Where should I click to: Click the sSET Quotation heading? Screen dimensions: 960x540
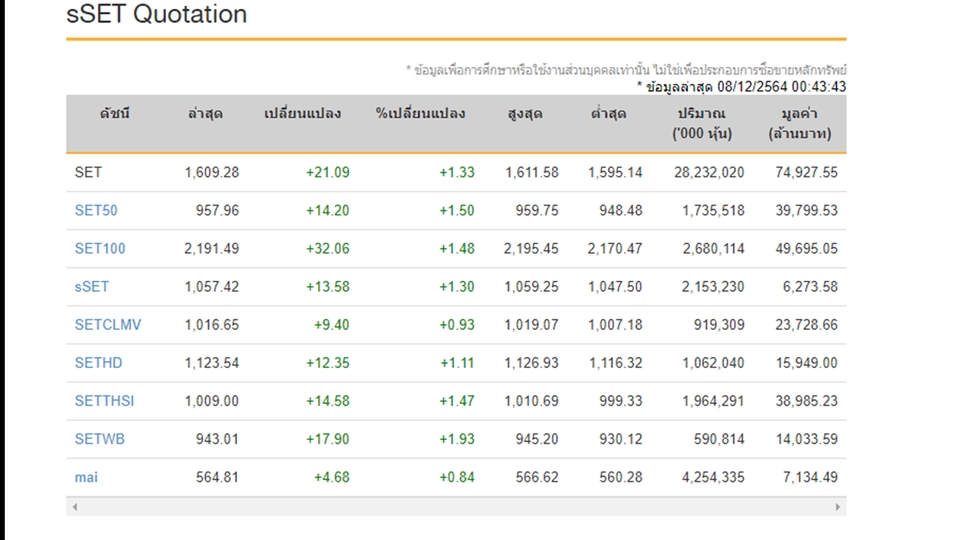pyautogui.click(x=157, y=14)
